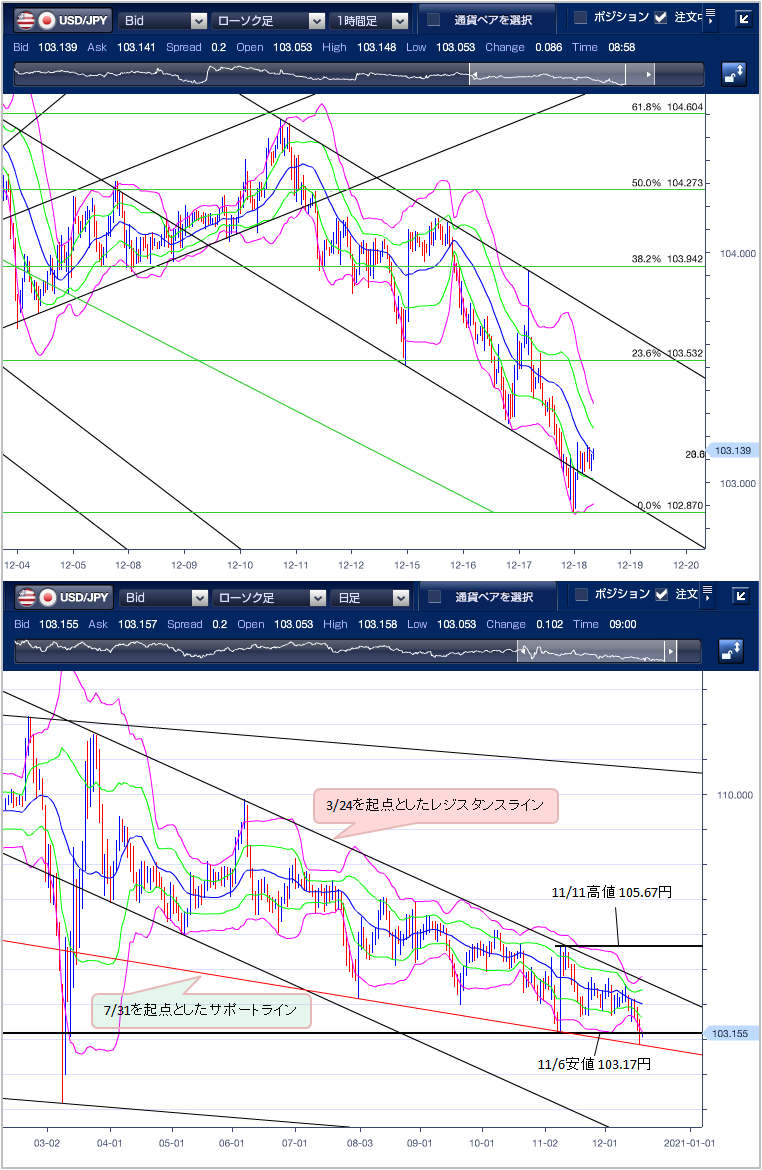Enable 通貨ペアを選択 checkbox in top chart
The height and width of the screenshot is (1170, 762).
[434, 20]
